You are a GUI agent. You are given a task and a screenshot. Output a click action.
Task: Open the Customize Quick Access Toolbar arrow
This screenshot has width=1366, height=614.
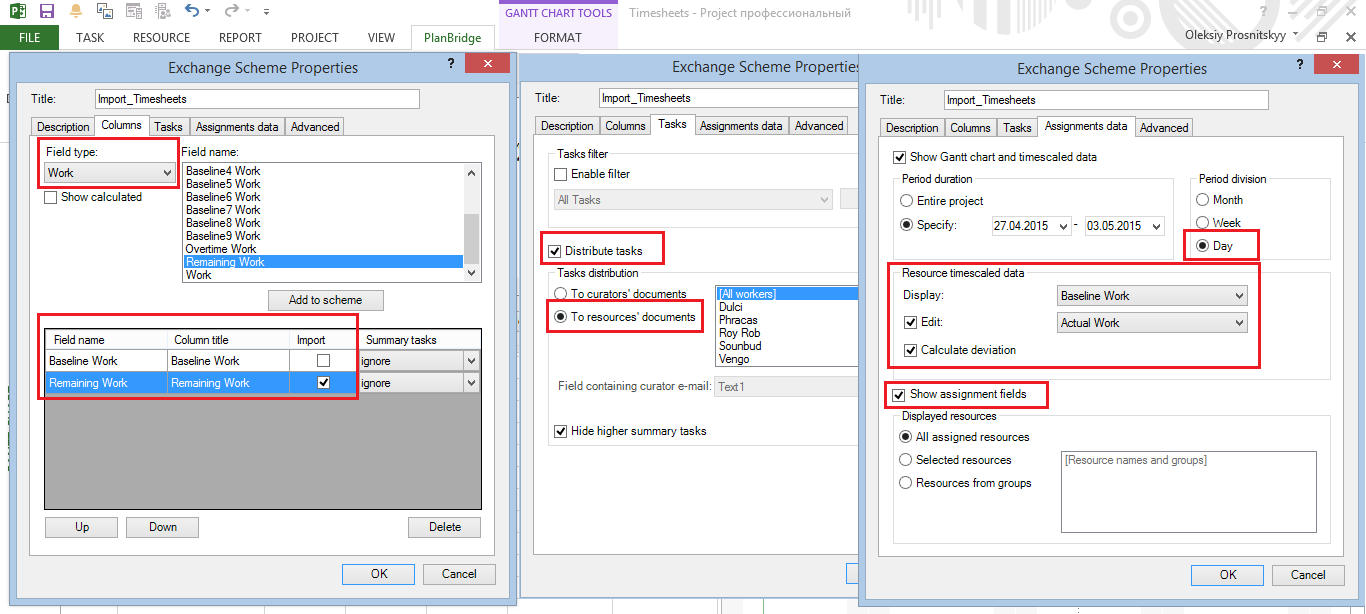(x=266, y=12)
